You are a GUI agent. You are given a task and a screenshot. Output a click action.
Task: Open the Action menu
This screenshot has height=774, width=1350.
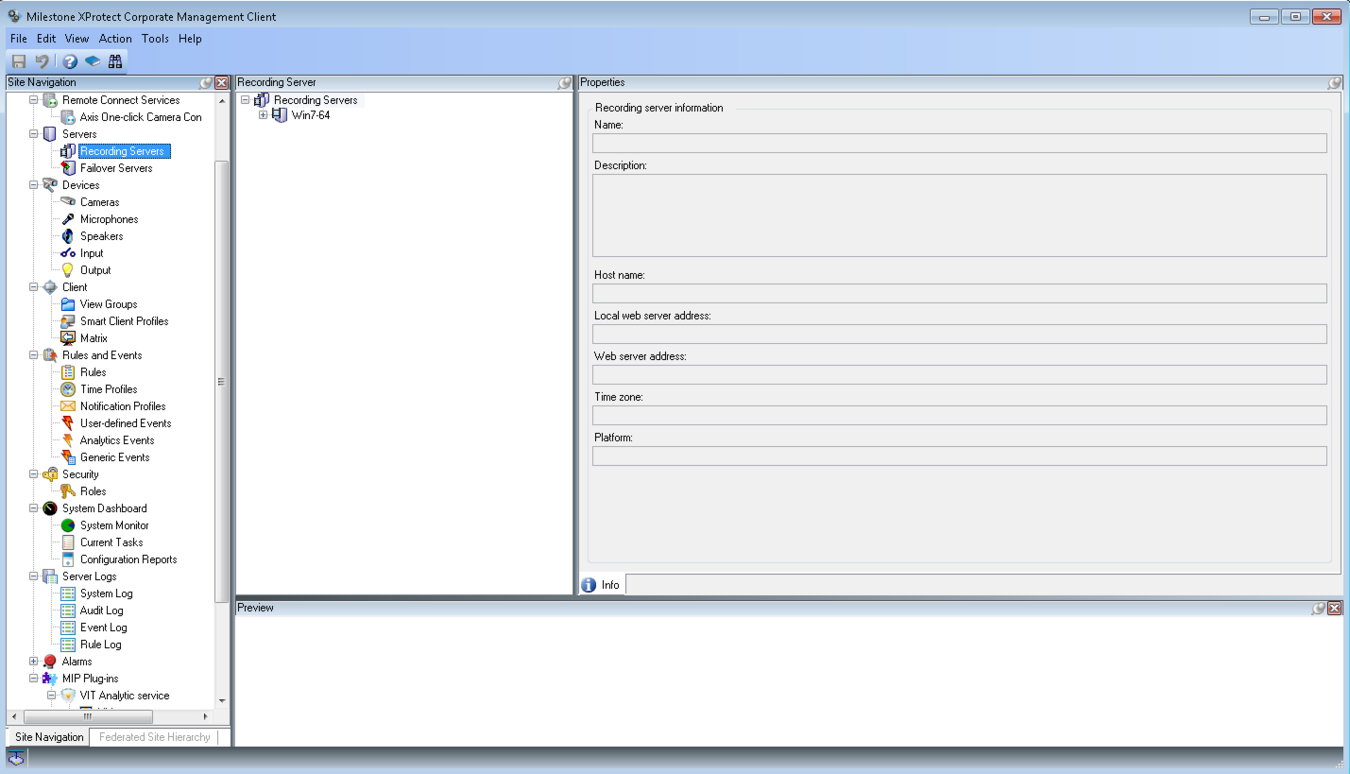(115, 39)
